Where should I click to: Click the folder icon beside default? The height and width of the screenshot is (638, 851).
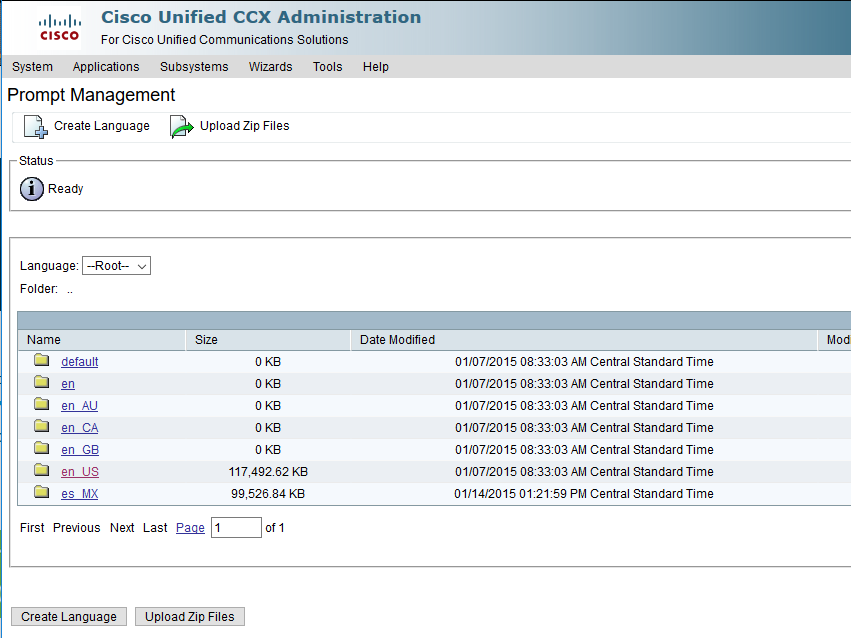tap(42, 360)
